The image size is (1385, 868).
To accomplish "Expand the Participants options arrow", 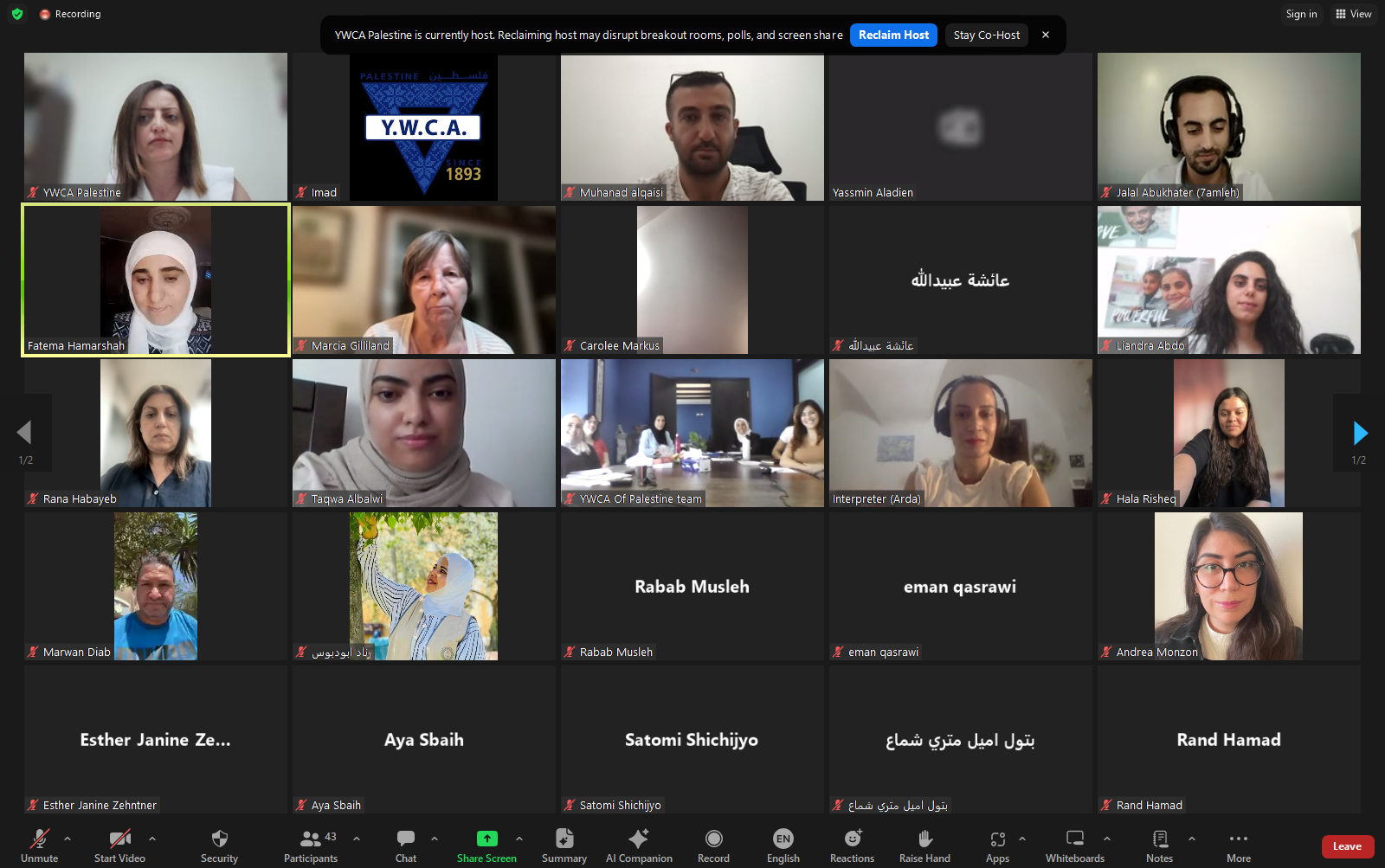I will 357,839.
